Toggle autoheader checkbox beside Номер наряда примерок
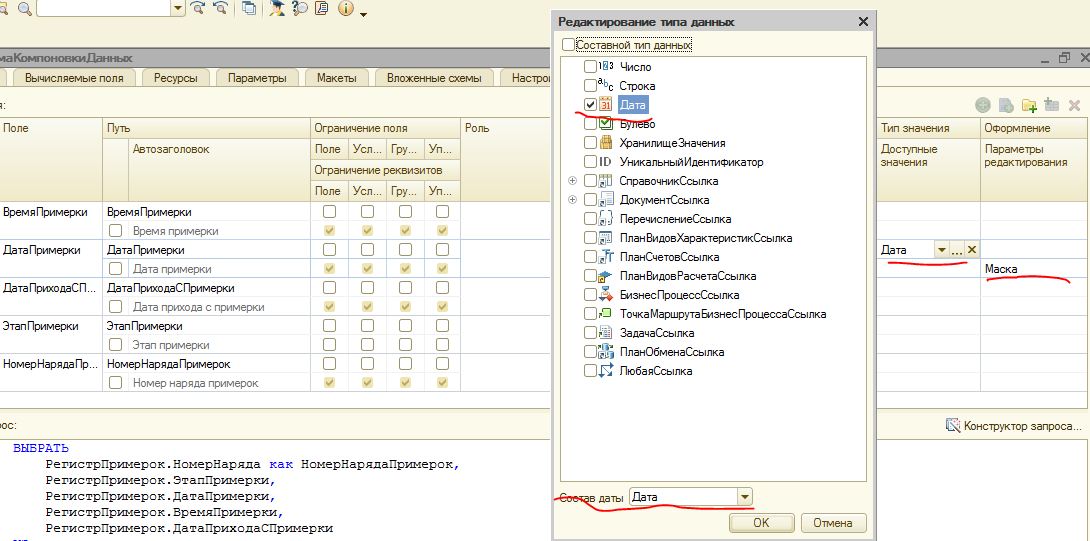The image size is (1090, 541). click(x=117, y=382)
